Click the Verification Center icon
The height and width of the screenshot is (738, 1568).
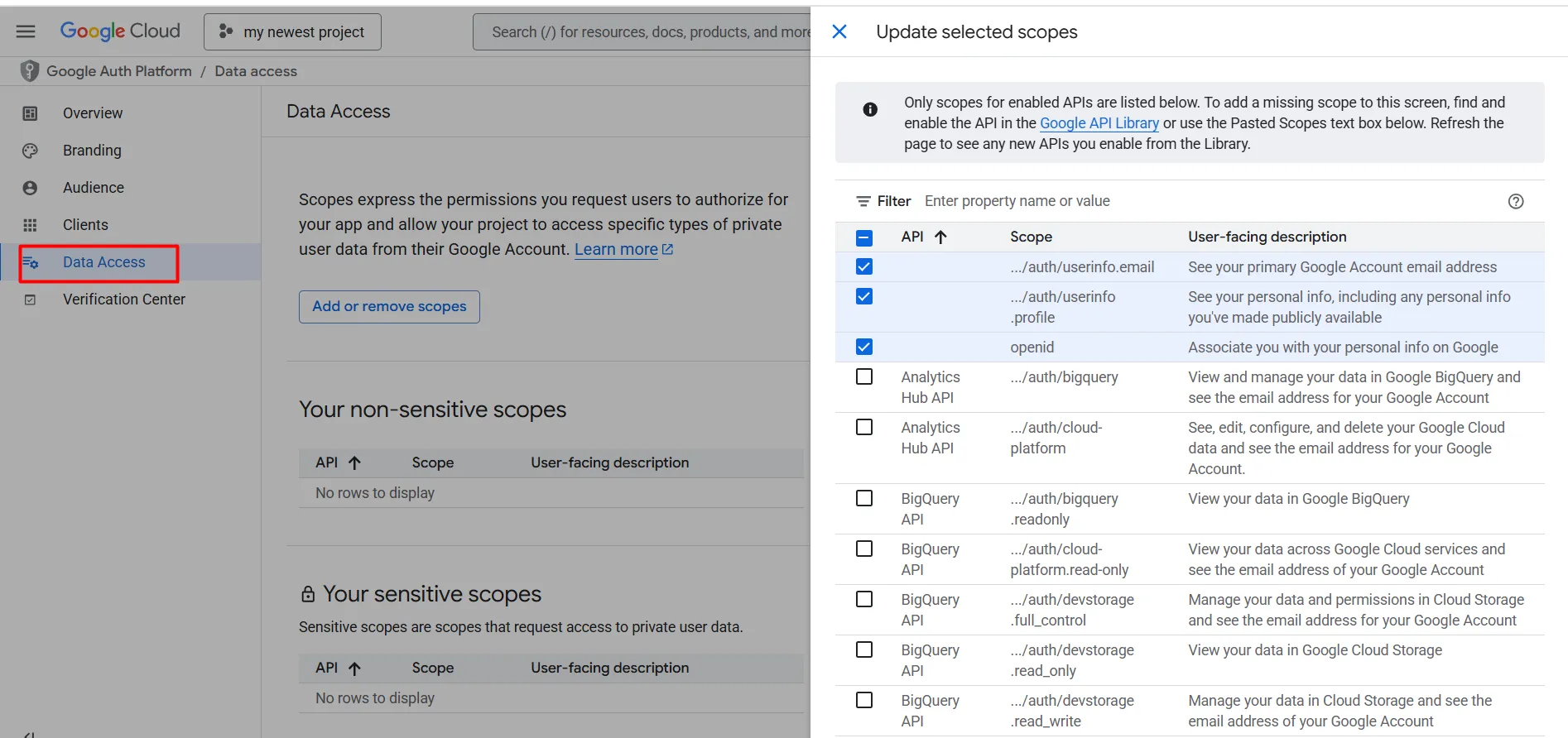point(30,300)
